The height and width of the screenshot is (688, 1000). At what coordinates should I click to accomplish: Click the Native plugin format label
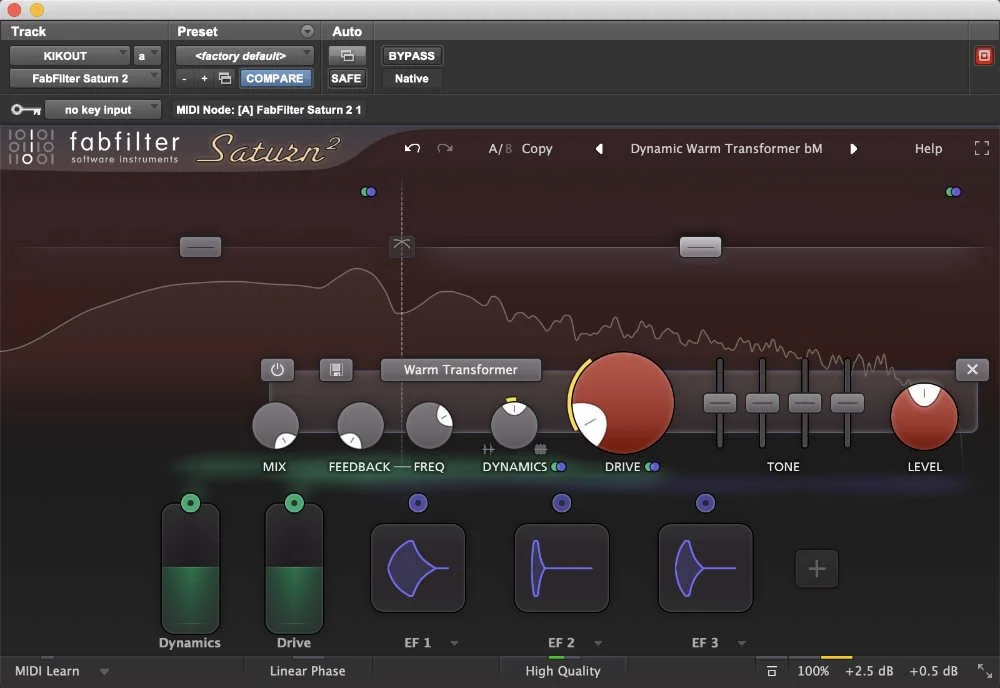tap(411, 78)
